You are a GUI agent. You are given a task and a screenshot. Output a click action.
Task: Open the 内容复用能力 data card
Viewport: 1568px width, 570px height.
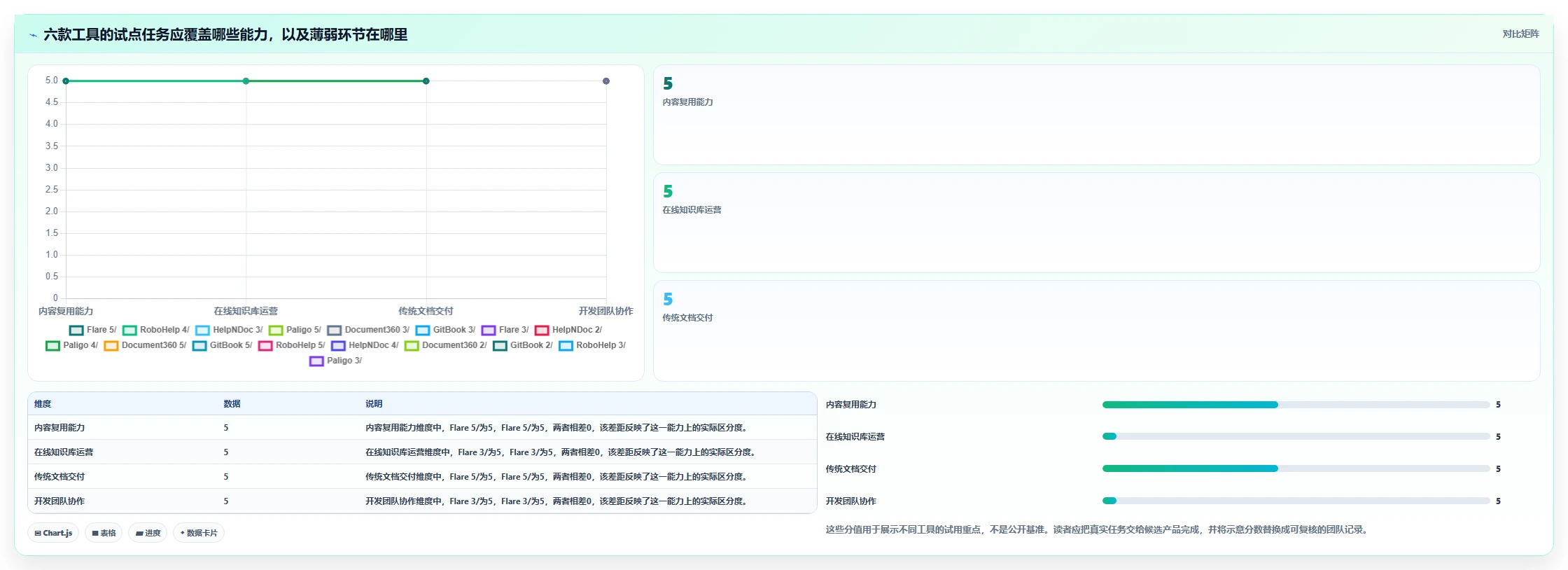(1097, 115)
